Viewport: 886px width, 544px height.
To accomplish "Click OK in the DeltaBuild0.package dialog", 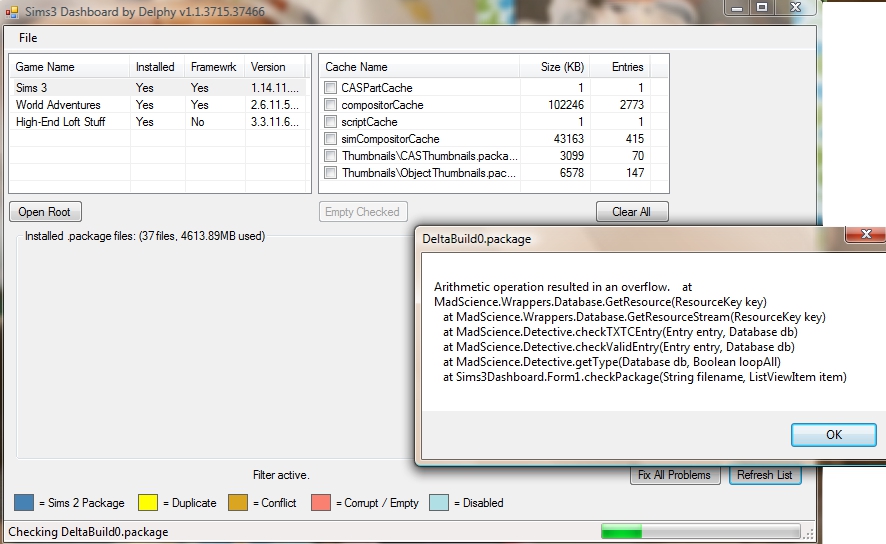I will click(x=833, y=434).
